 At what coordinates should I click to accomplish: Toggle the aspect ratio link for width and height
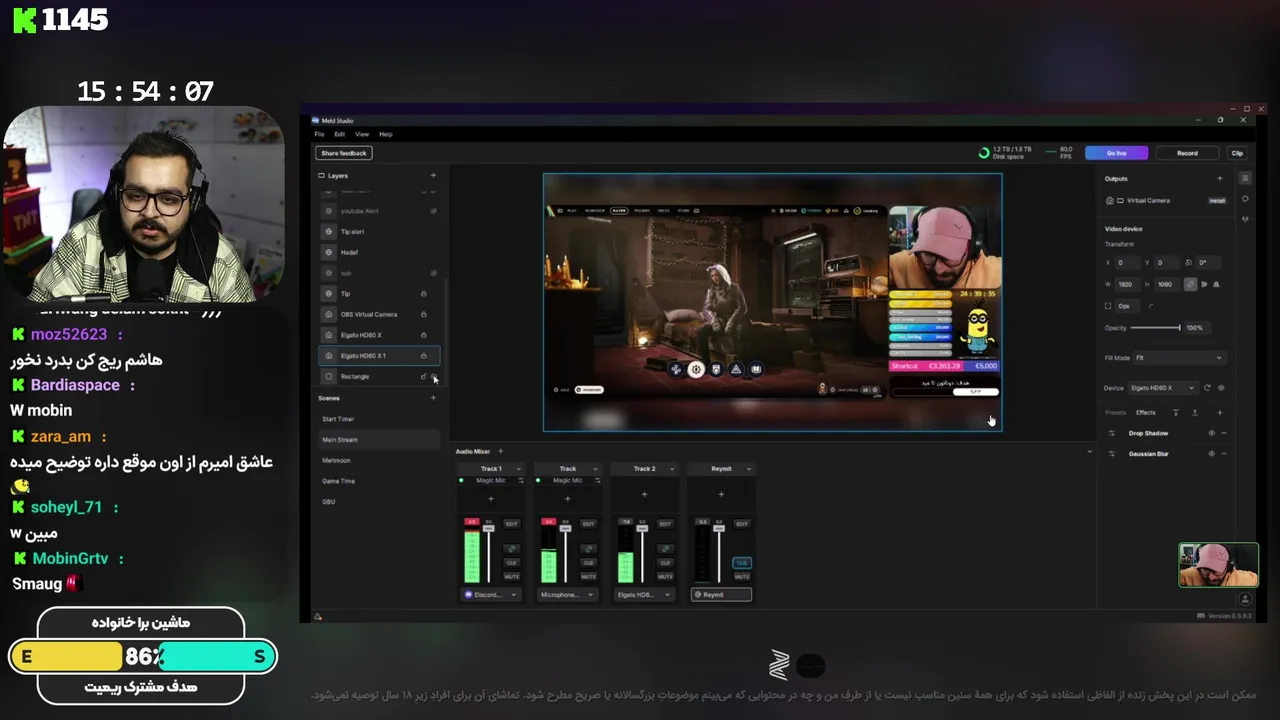[x=1191, y=284]
